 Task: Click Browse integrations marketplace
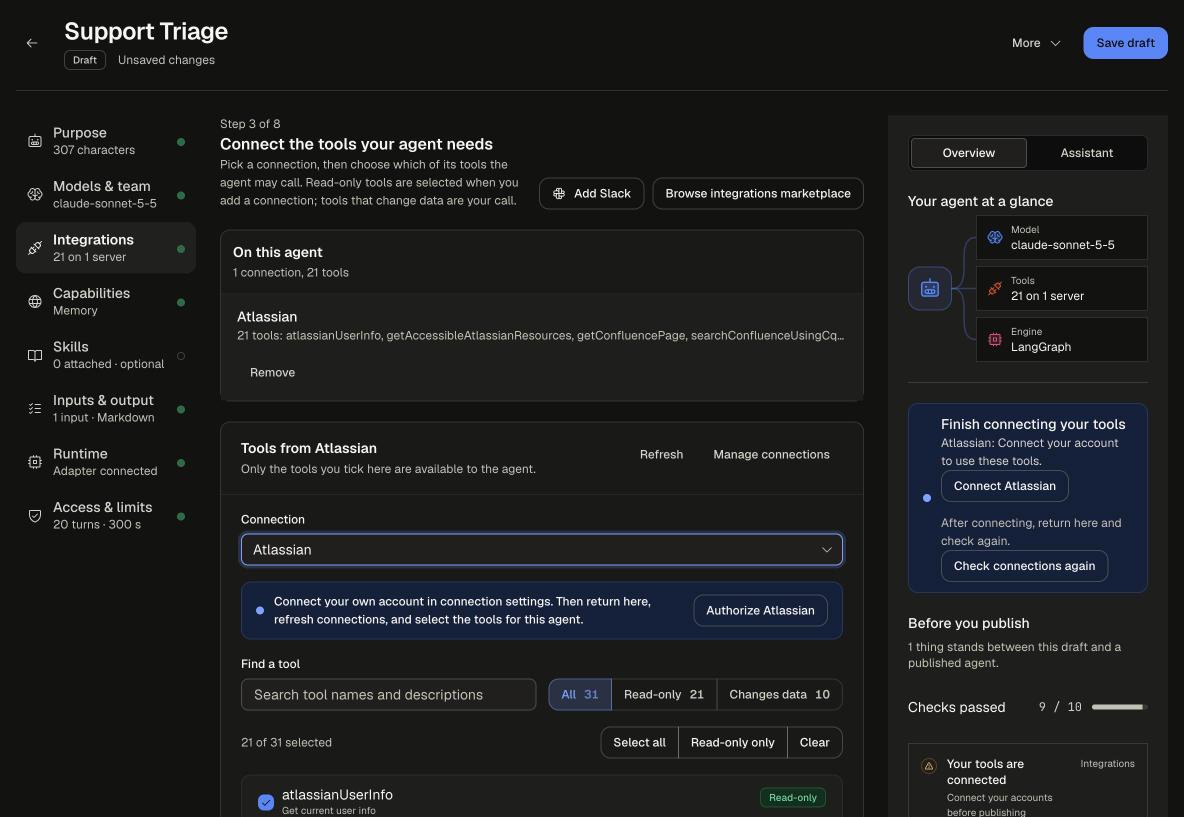(x=757, y=194)
